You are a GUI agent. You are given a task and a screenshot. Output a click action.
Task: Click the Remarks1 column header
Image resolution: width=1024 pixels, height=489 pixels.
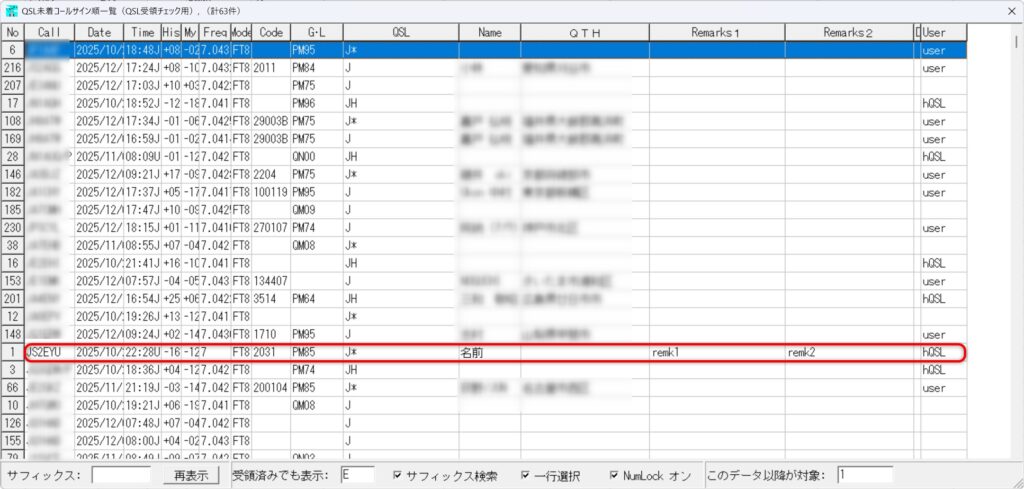coord(716,33)
